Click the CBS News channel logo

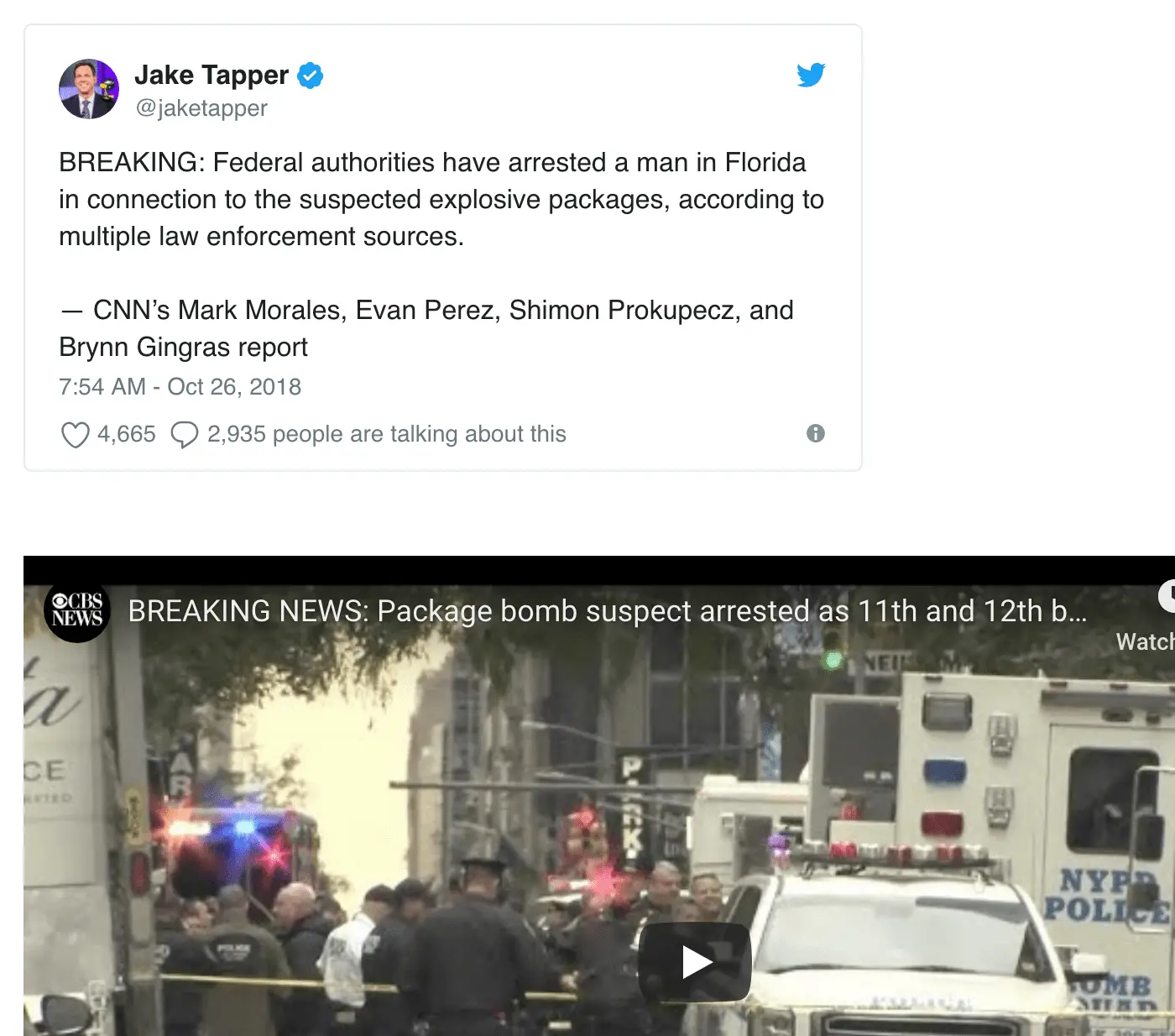coord(77,610)
